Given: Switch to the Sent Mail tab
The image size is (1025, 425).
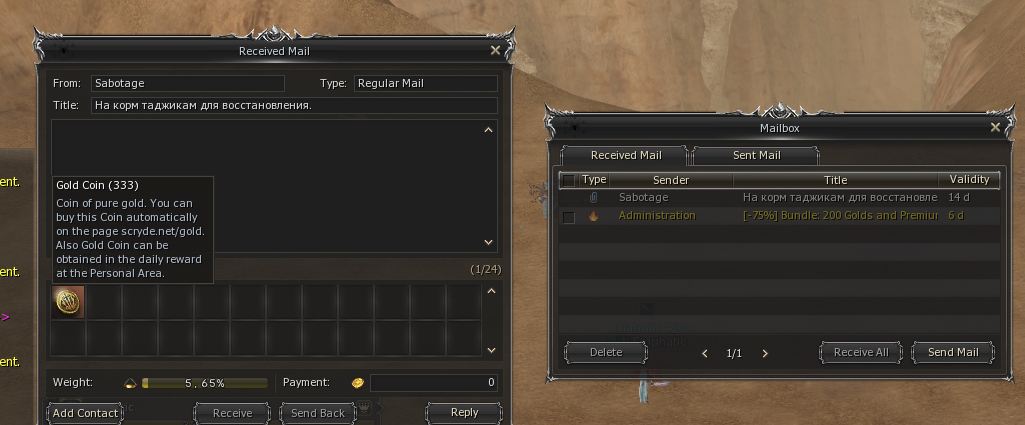Looking at the screenshot, I should 756,156.
